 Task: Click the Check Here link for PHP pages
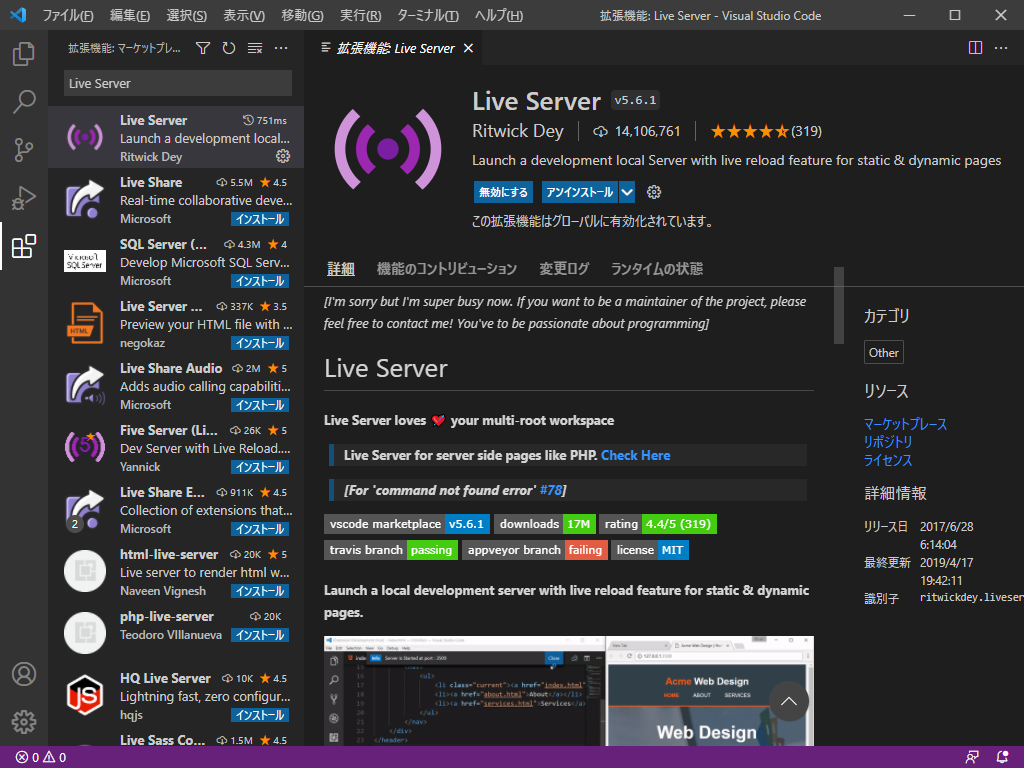click(x=635, y=454)
